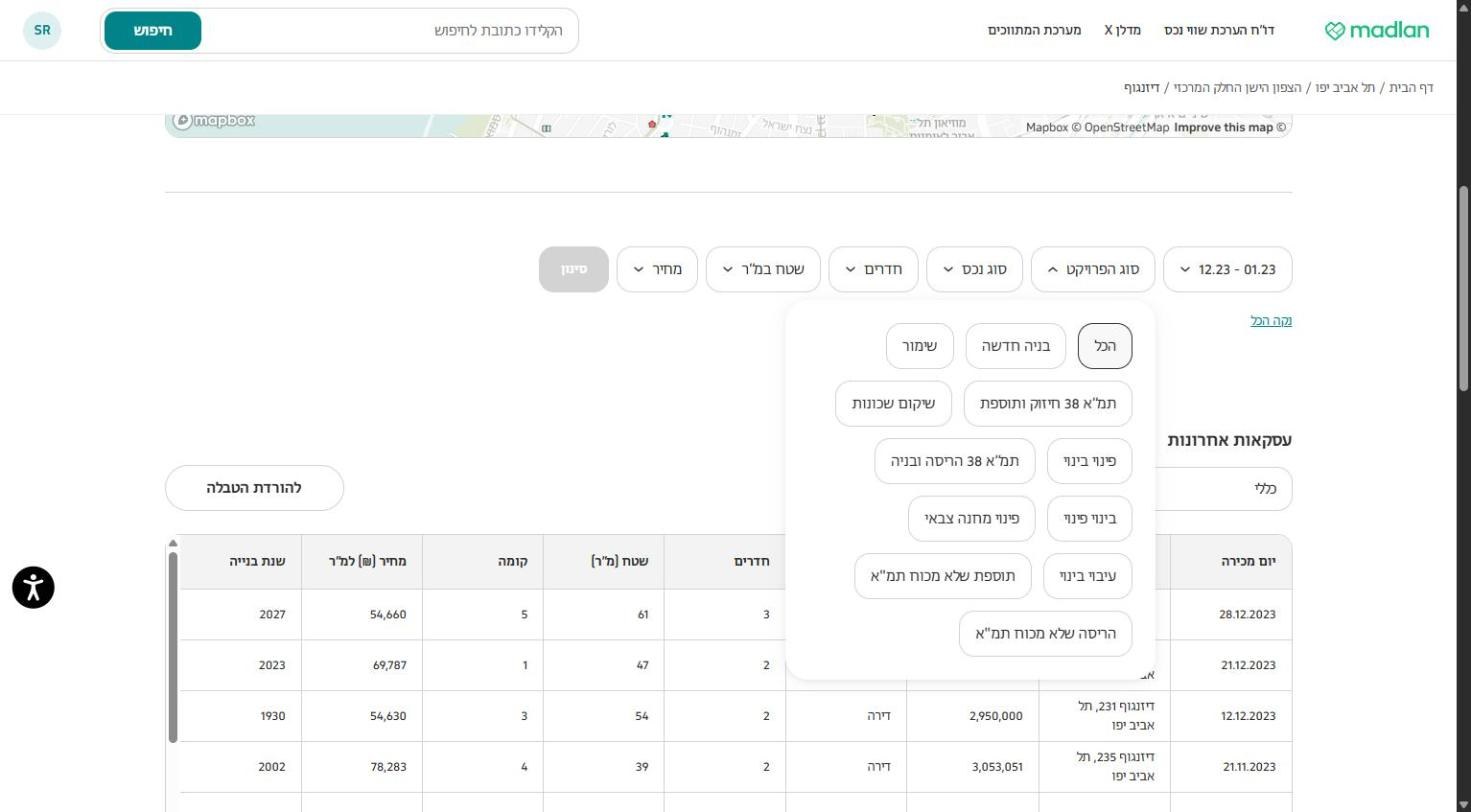Select the 'שימור' chip
This screenshot has height=812, width=1471.
coord(920,346)
